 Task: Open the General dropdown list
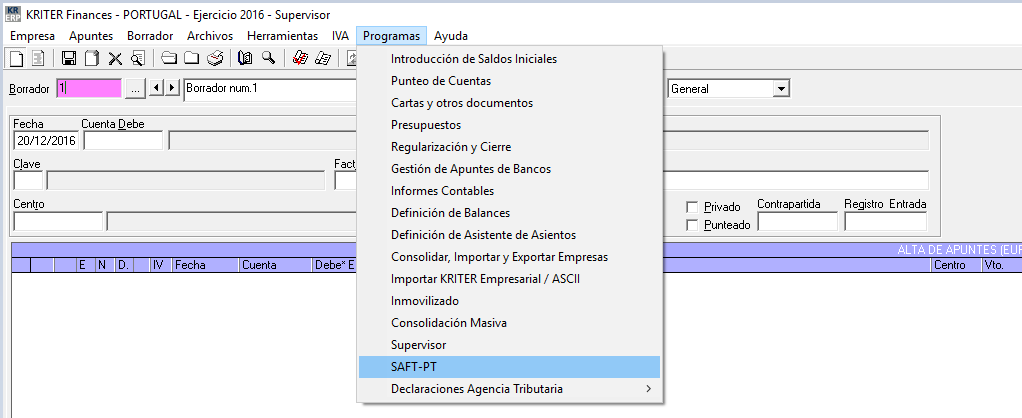coord(781,89)
